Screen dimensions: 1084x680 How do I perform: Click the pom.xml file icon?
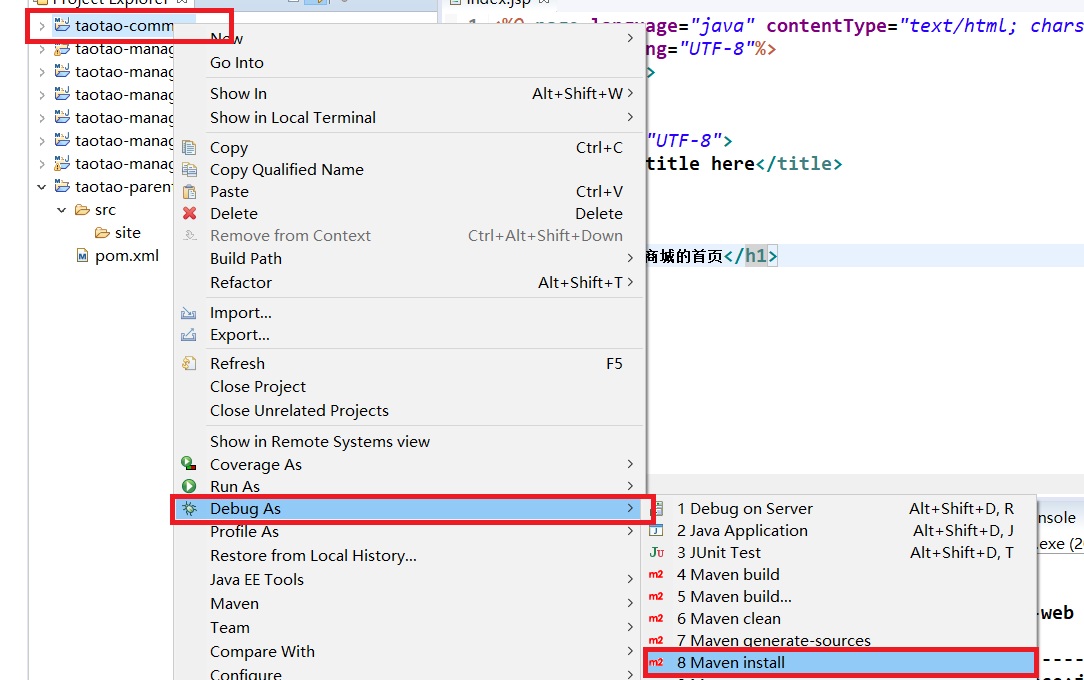point(82,256)
